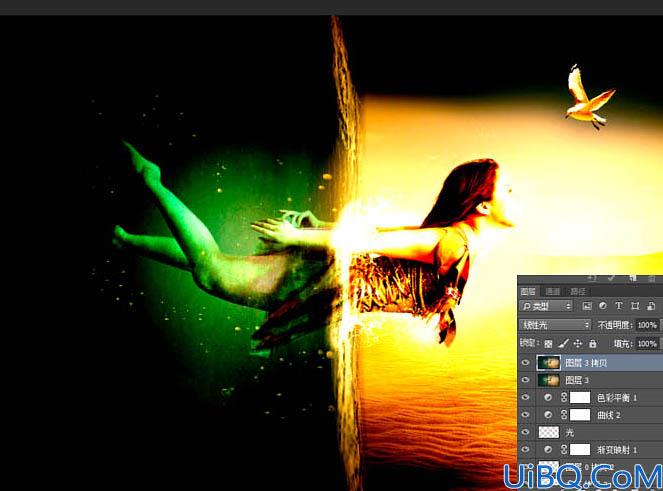The height and width of the screenshot is (491, 663).
Task: Switch to the 通道 tab
Action: coord(552,291)
